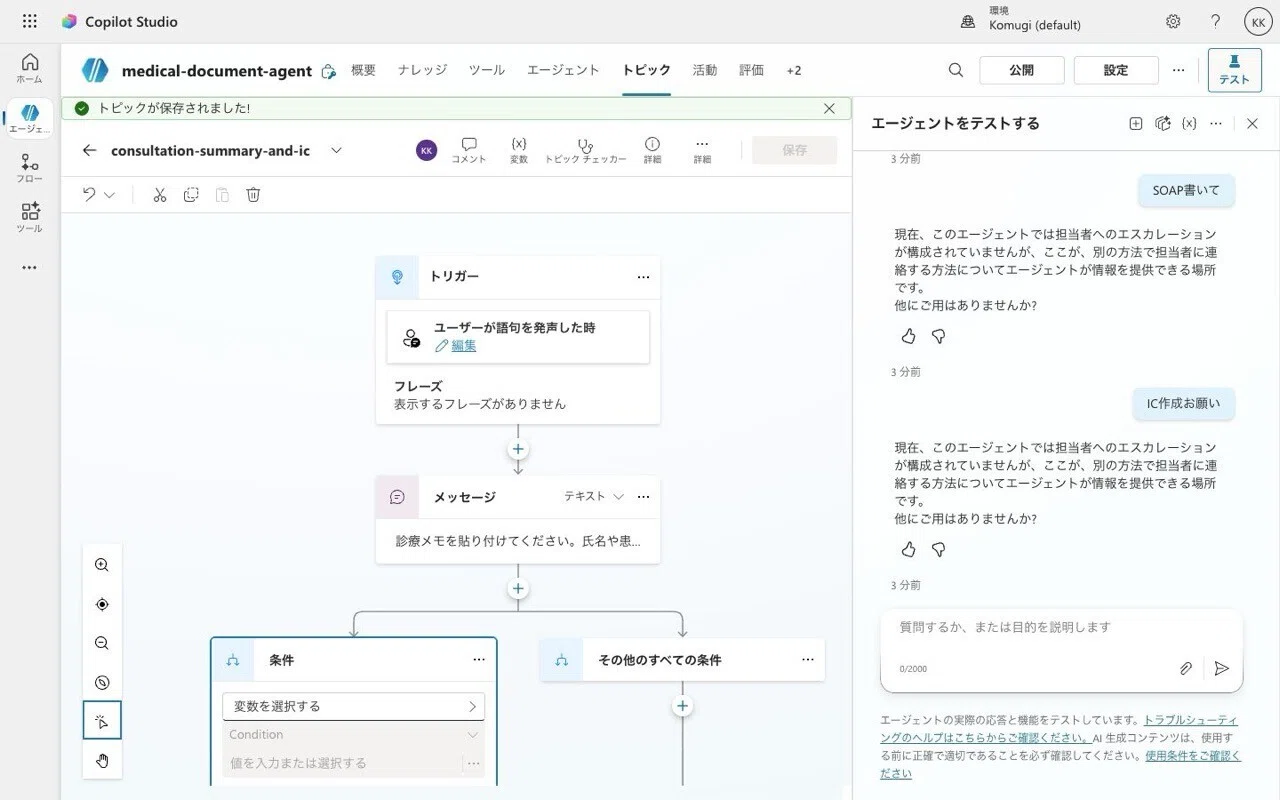Click the delete trash icon
This screenshot has height=800, width=1280.
pos(253,195)
